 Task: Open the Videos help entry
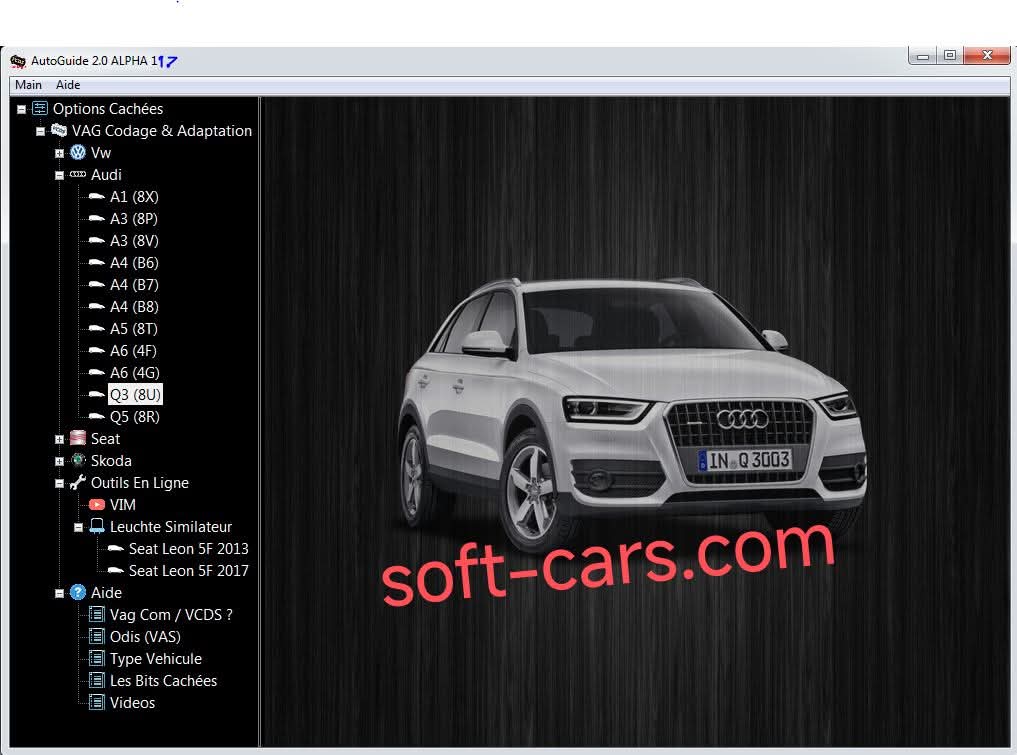[132, 703]
